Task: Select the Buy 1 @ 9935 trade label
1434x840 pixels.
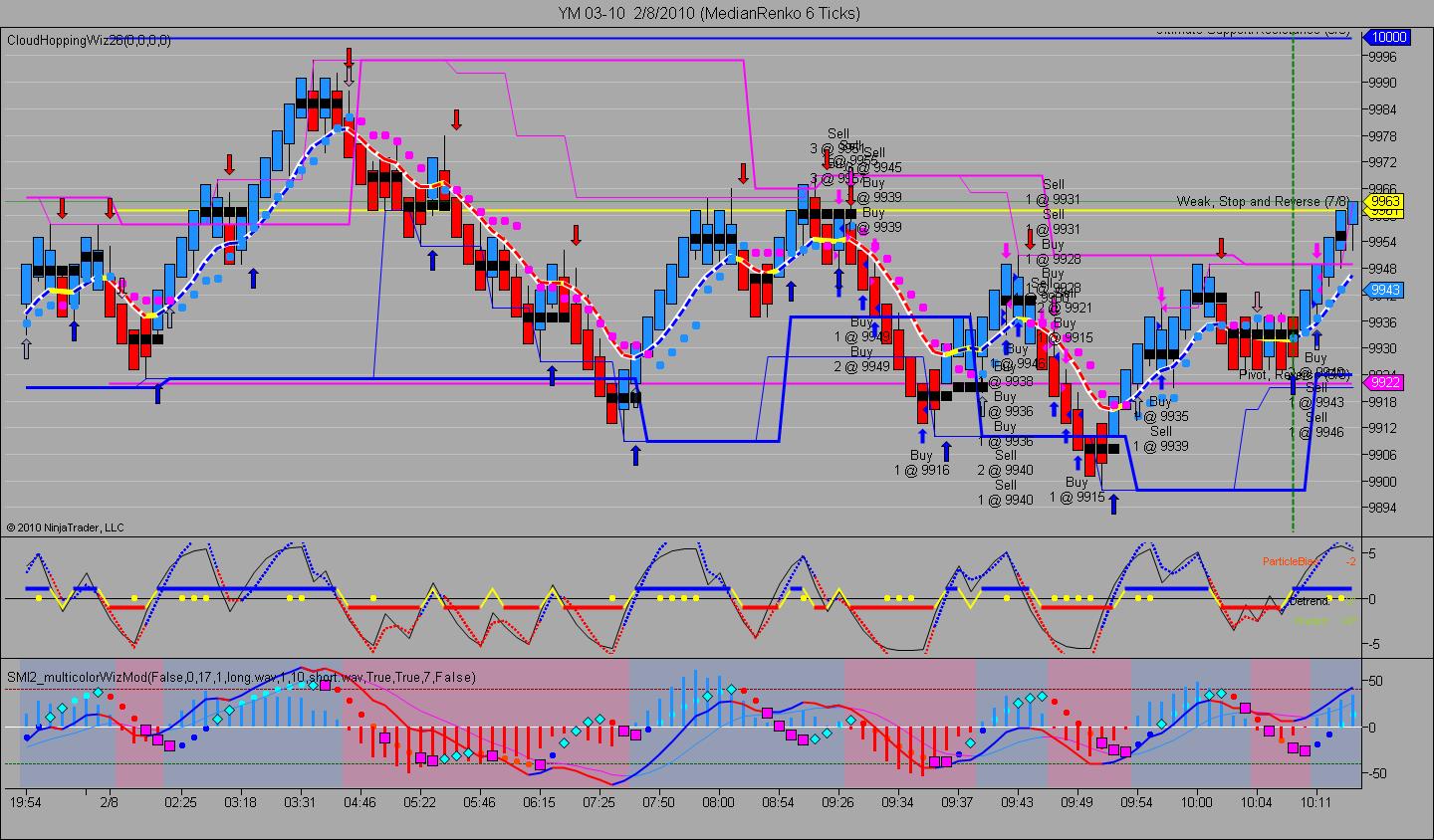Action: tap(1160, 409)
